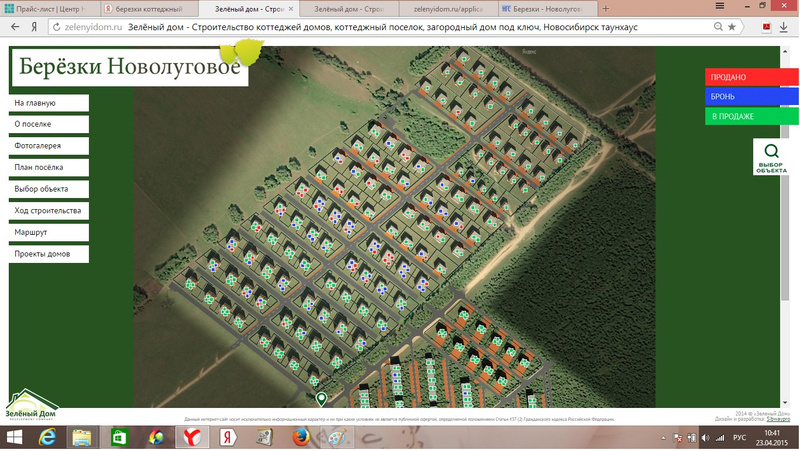Viewport: 800px width, 451px height.
Task: Open the Фотогалерея menu item
Action: pyautogui.click(x=49, y=146)
